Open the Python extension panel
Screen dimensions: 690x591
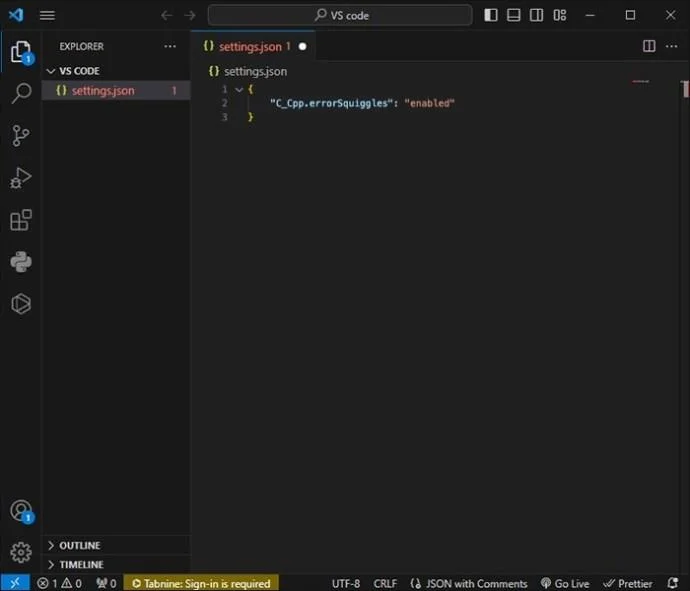coord(21,262)
